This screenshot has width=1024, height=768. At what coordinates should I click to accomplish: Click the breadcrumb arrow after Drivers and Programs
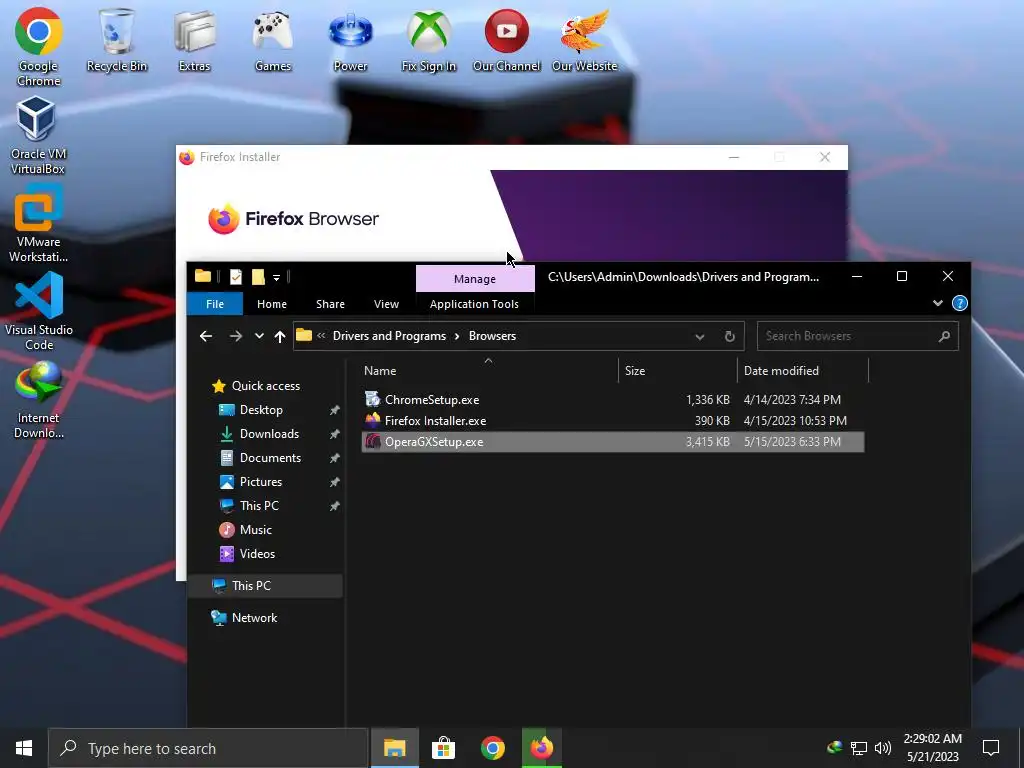457,336
